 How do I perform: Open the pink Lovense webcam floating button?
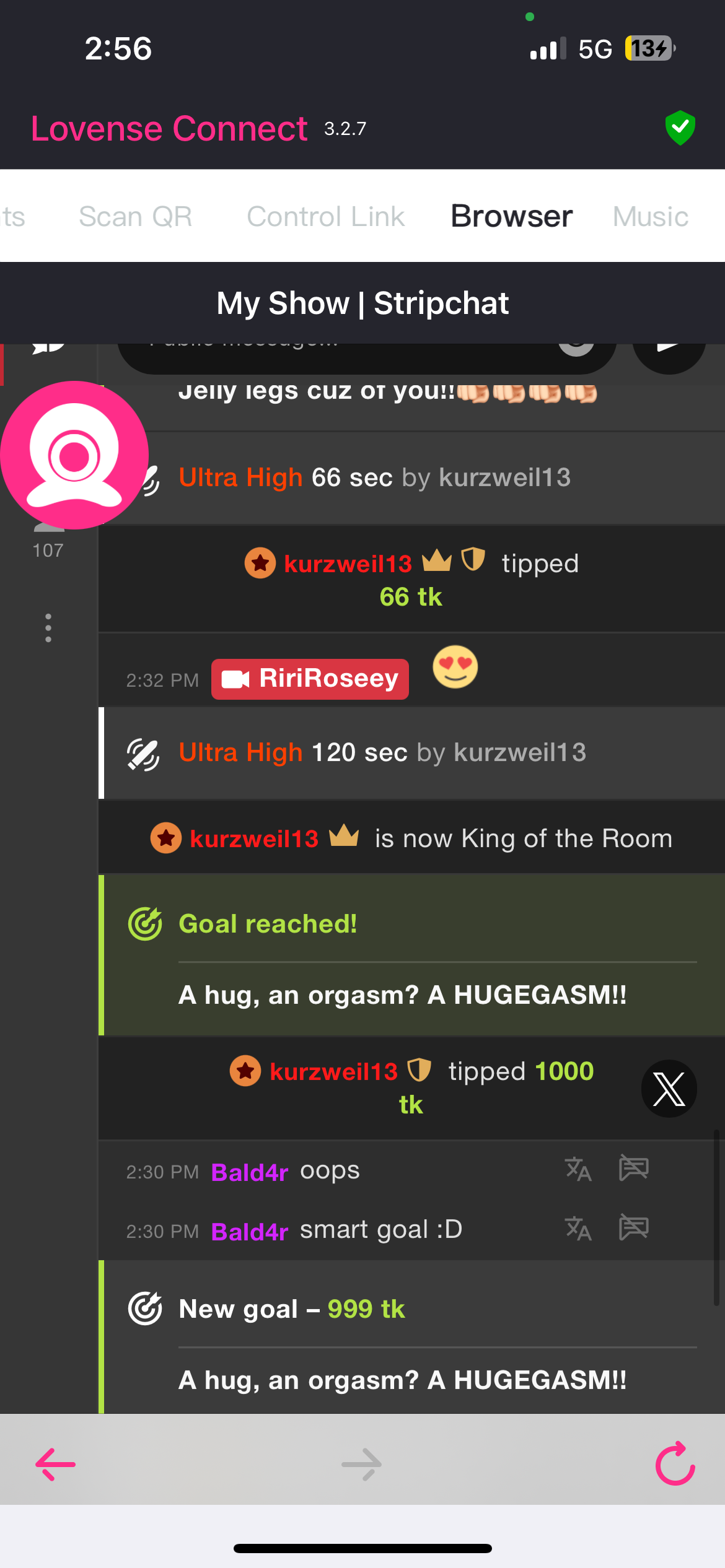pos(74,455)
